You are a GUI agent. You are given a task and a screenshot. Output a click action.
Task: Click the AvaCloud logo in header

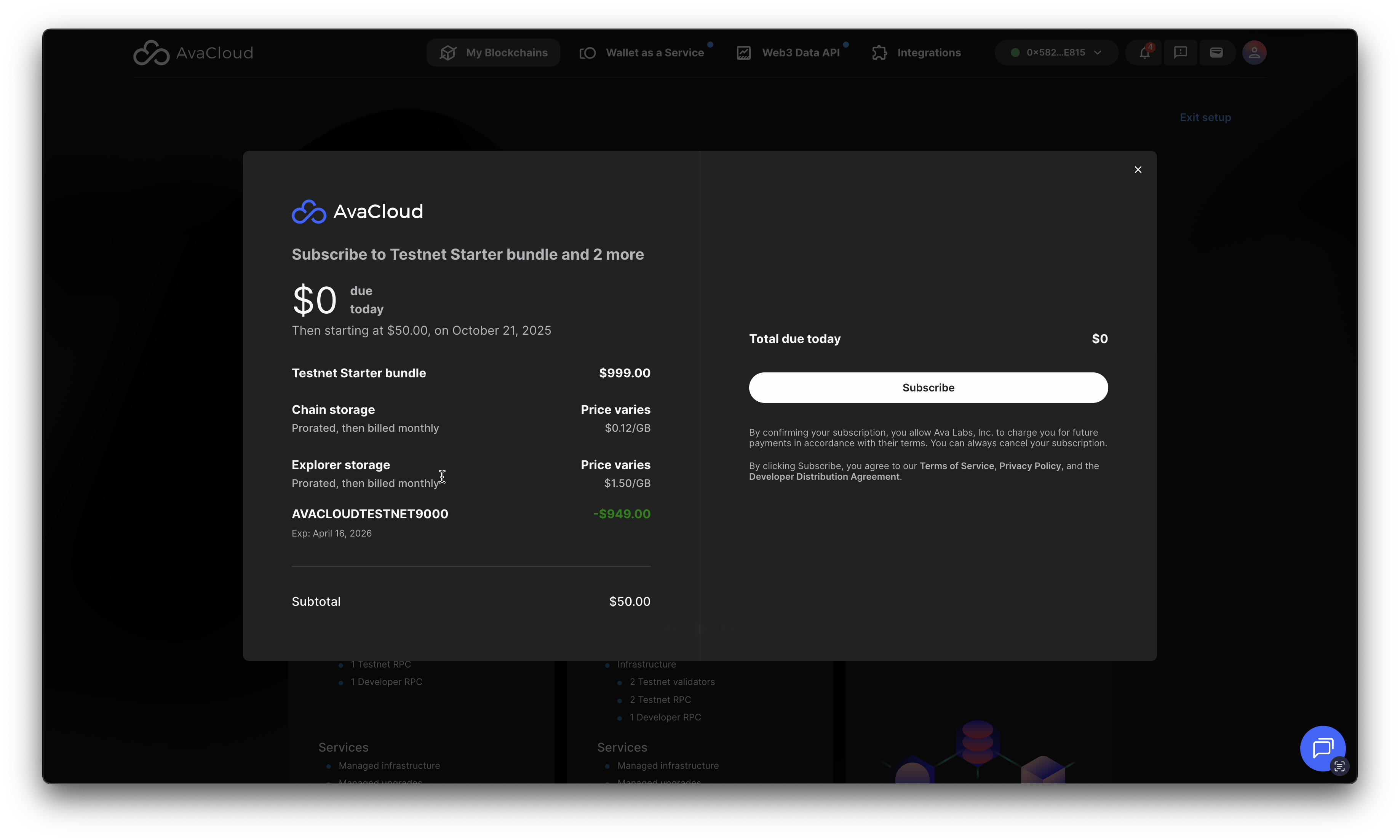click(193, 53)
